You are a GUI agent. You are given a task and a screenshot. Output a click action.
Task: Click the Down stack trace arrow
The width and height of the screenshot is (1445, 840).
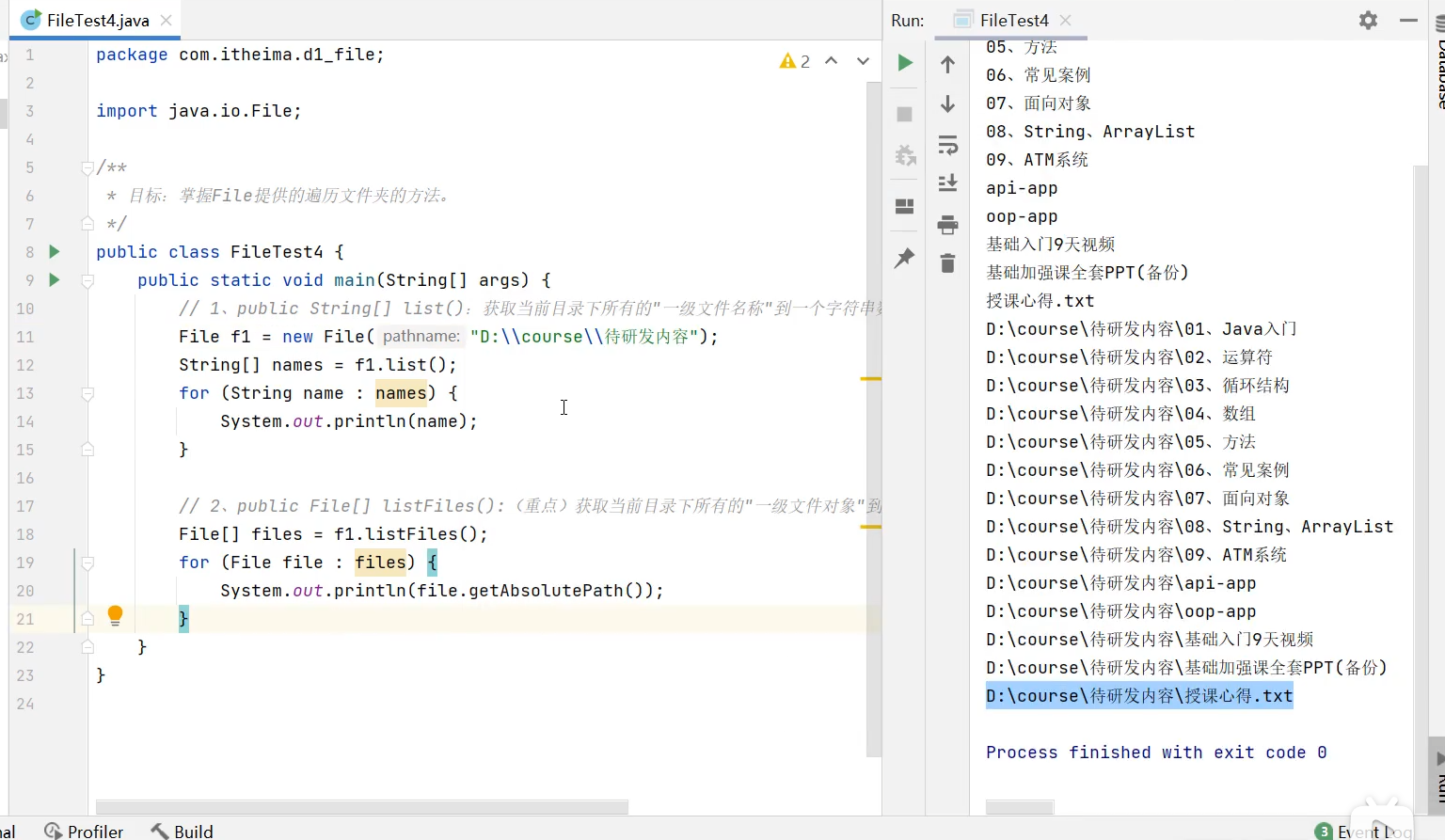(x=947, y=103)
